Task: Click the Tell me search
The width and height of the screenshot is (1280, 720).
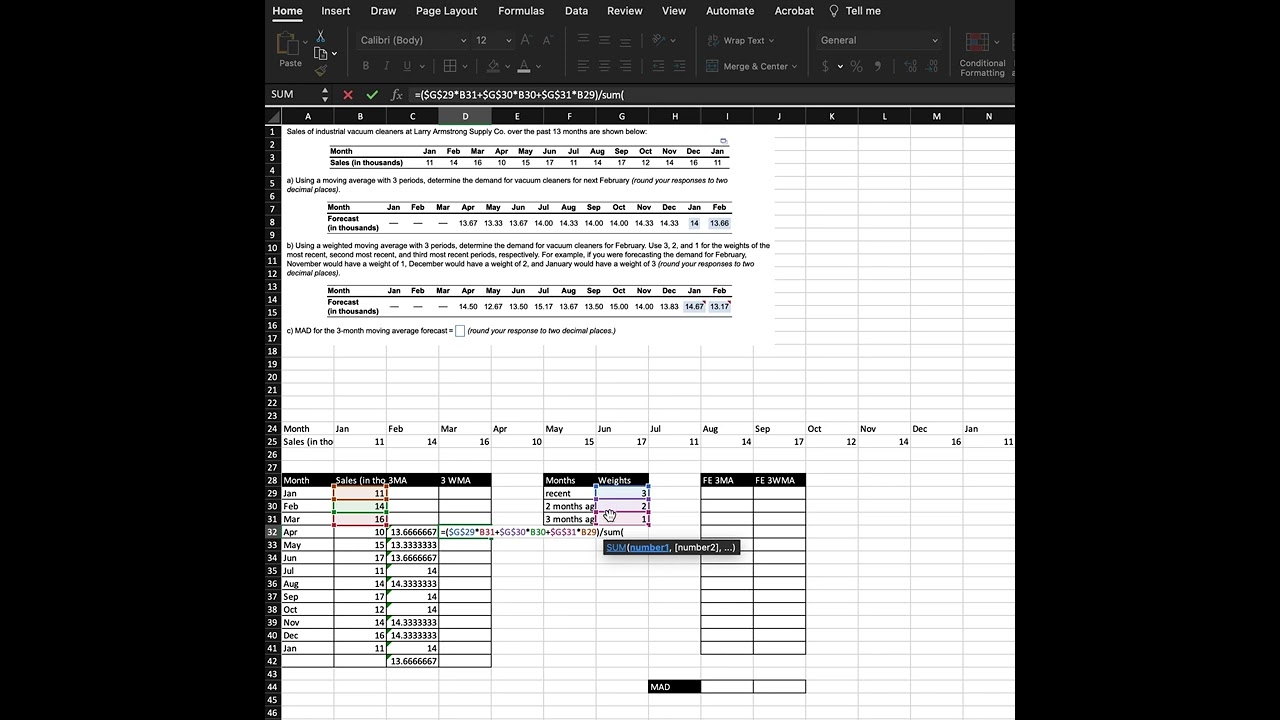Action: coord(855,11)
